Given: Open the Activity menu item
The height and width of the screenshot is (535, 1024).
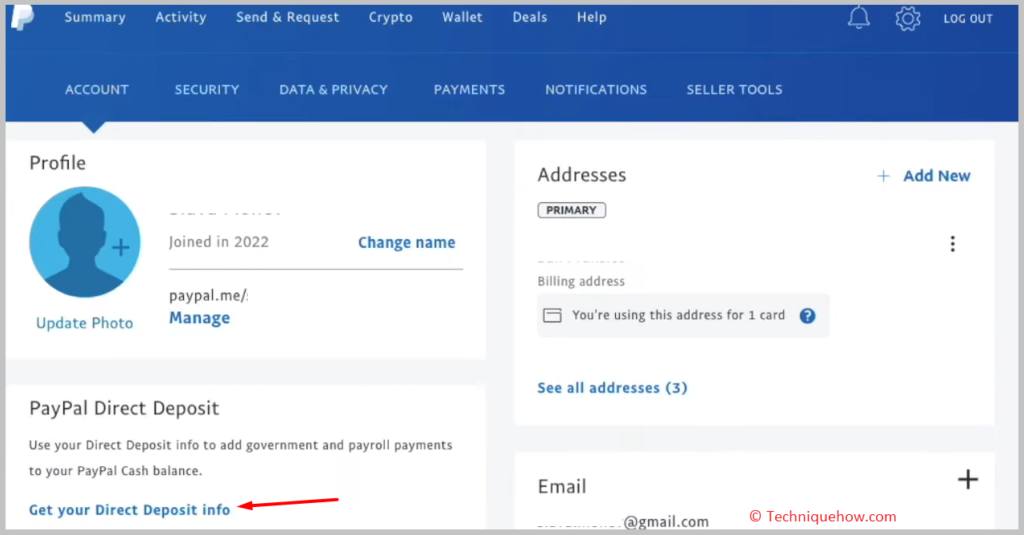Looking at the screenshot, I should tap(181, 18).
